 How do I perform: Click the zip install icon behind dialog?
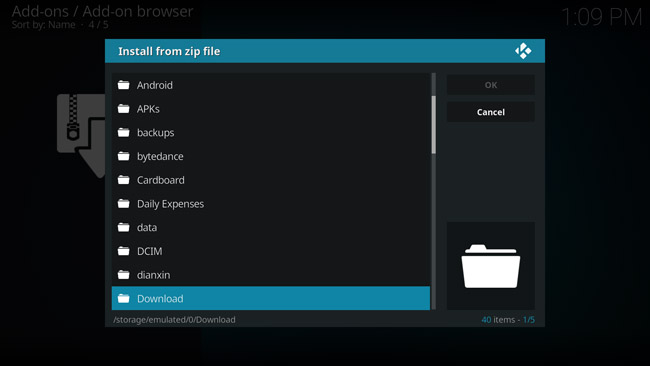click(81, 136)
